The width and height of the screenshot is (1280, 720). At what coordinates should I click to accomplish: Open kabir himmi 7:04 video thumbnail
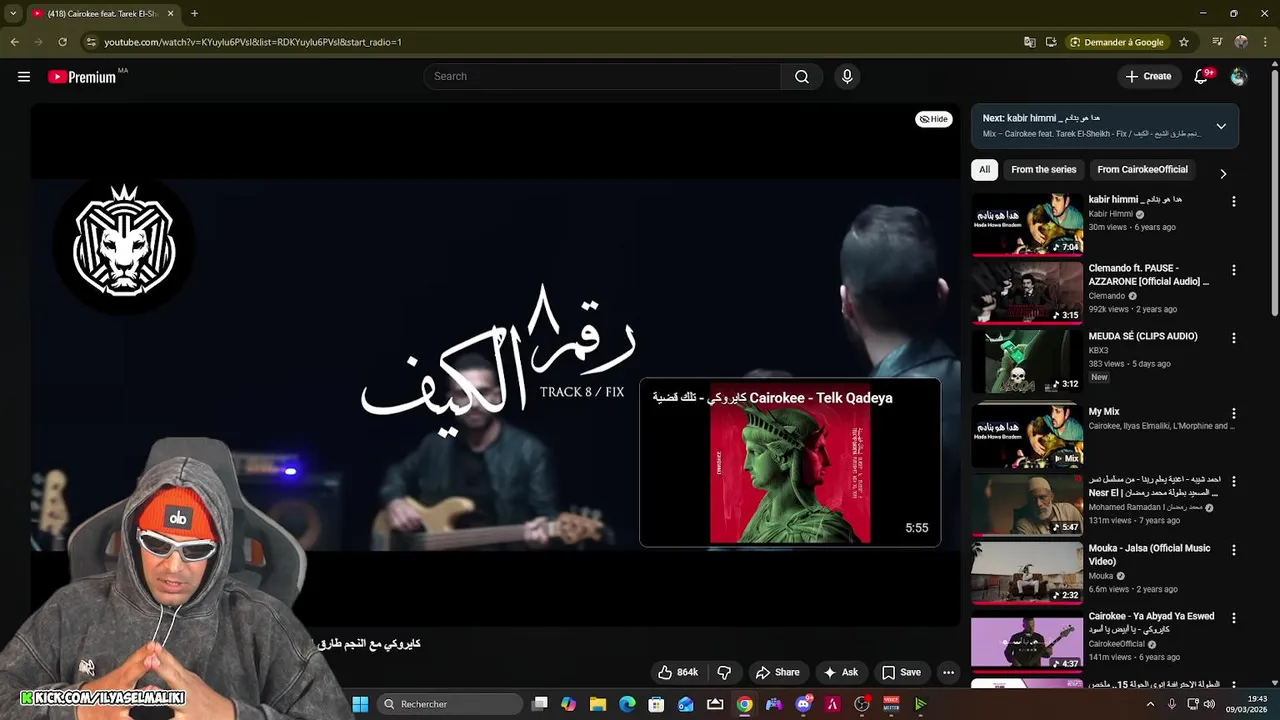pos(1027,225)
